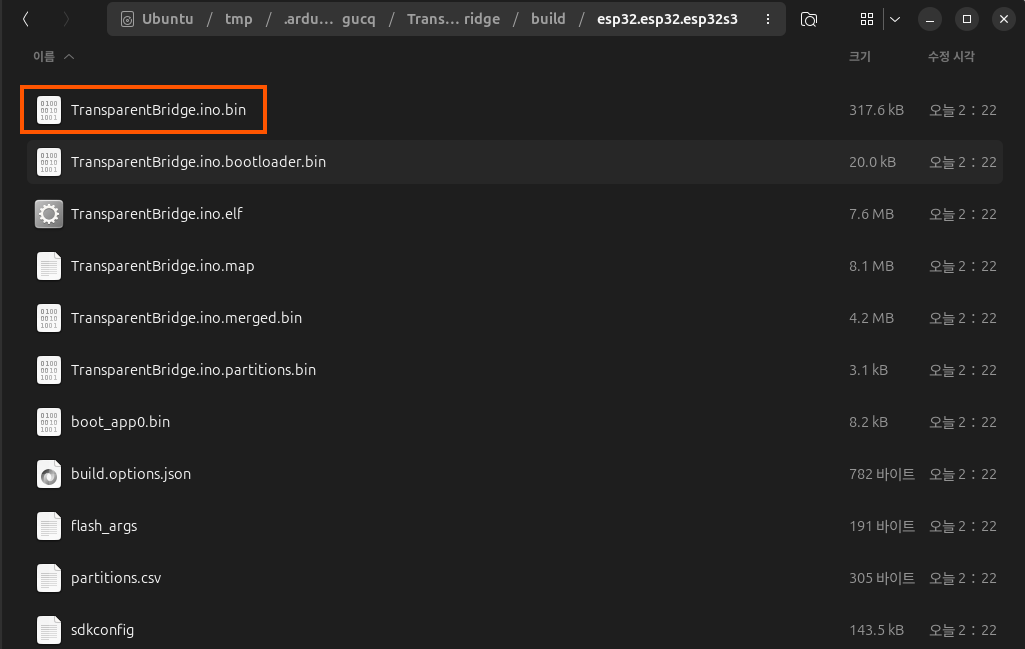Screen dimensions: 1025x649
Task: Maximize the file manager window
Action: point(967,20)
